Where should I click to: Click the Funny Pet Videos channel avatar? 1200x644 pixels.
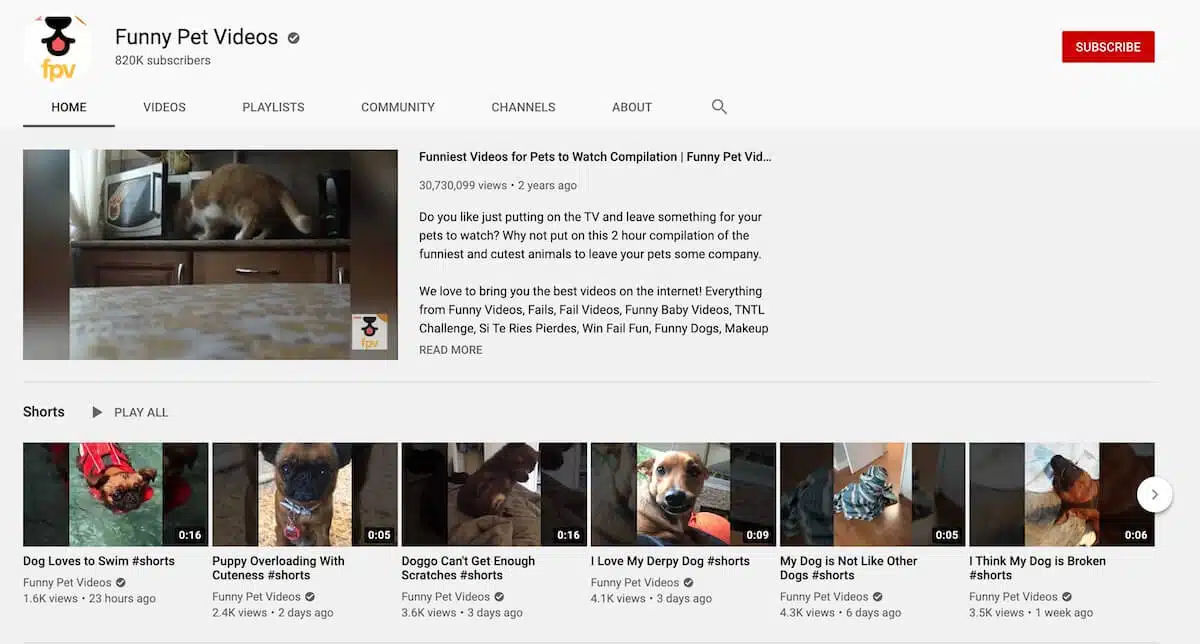[58, 47]
